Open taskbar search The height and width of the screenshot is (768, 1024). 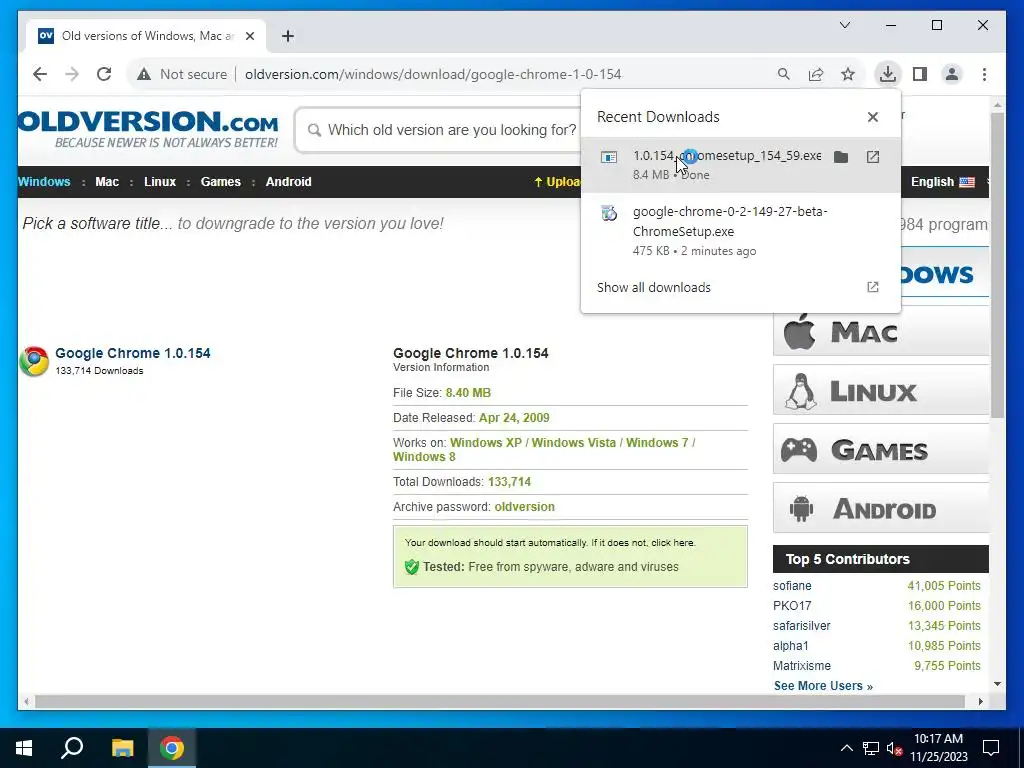coord(72,748)
